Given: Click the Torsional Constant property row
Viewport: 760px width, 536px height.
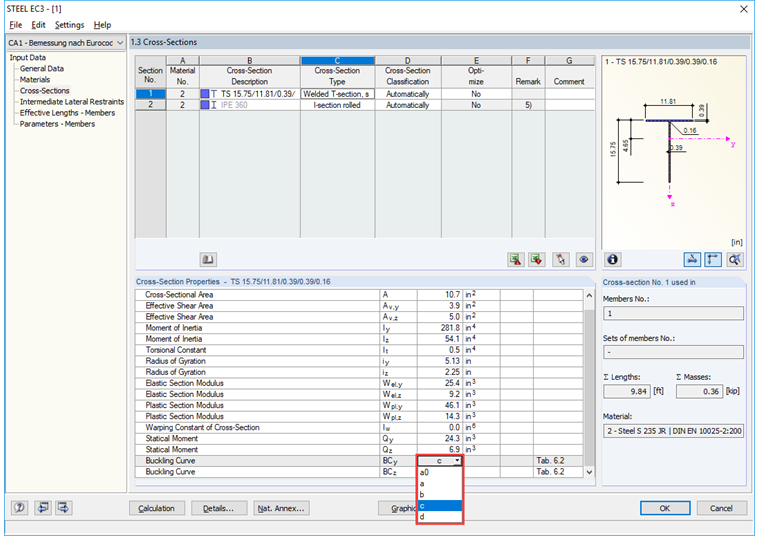Looking at the screenshot, I should 359,350.
